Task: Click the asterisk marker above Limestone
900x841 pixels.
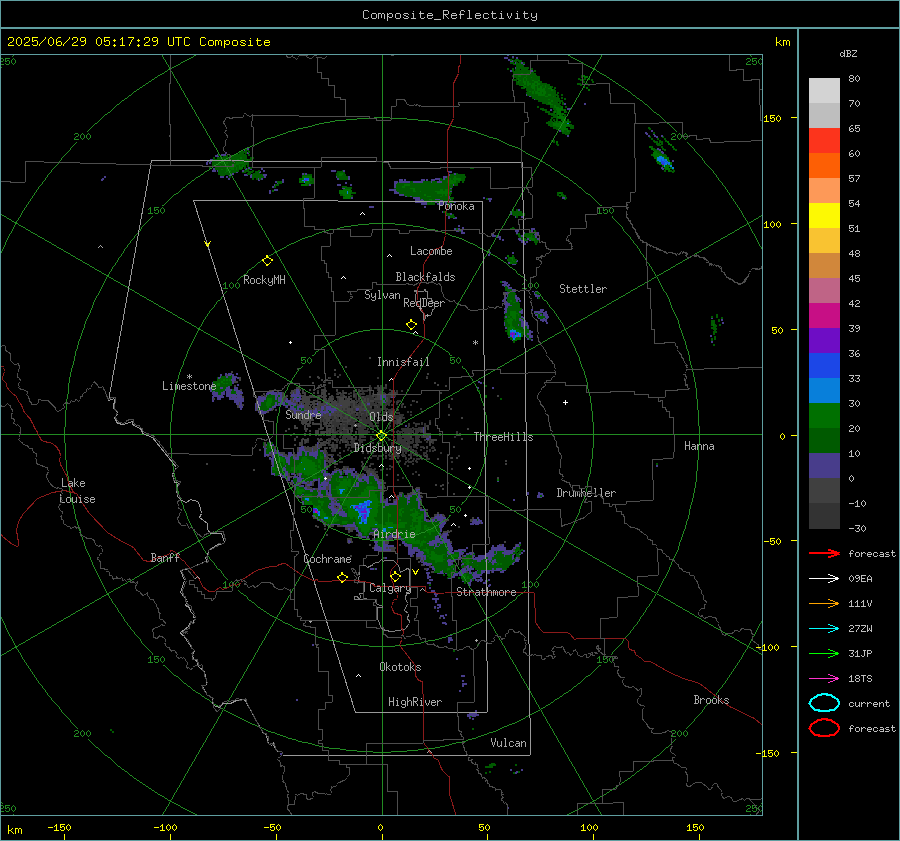Action: pos(189,377)
